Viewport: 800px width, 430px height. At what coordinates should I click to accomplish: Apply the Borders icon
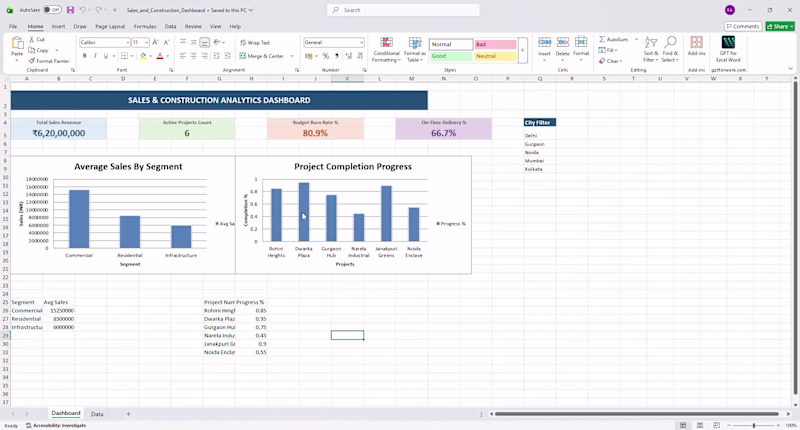pos(124,56)
